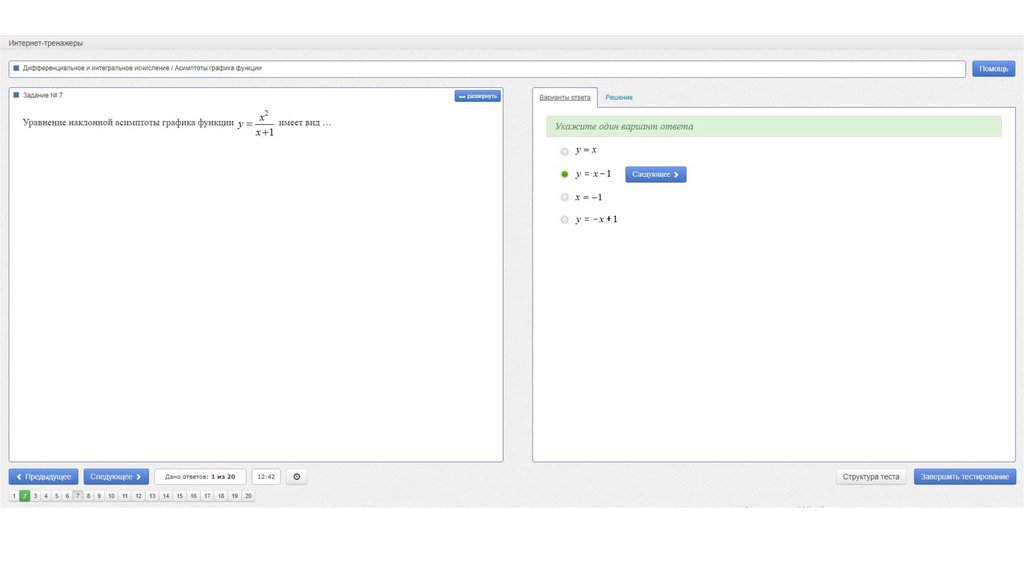Click Следующее next to the selected answer
Image resolution: width=1024 pixels, height=574 pixels.
656,174
